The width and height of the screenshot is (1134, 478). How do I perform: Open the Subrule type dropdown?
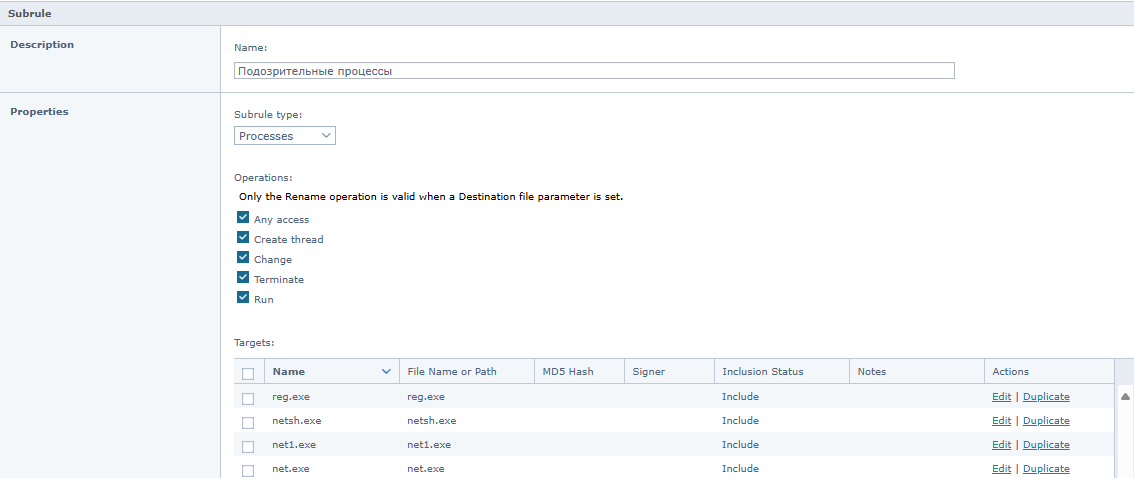(x=285, y=135)
